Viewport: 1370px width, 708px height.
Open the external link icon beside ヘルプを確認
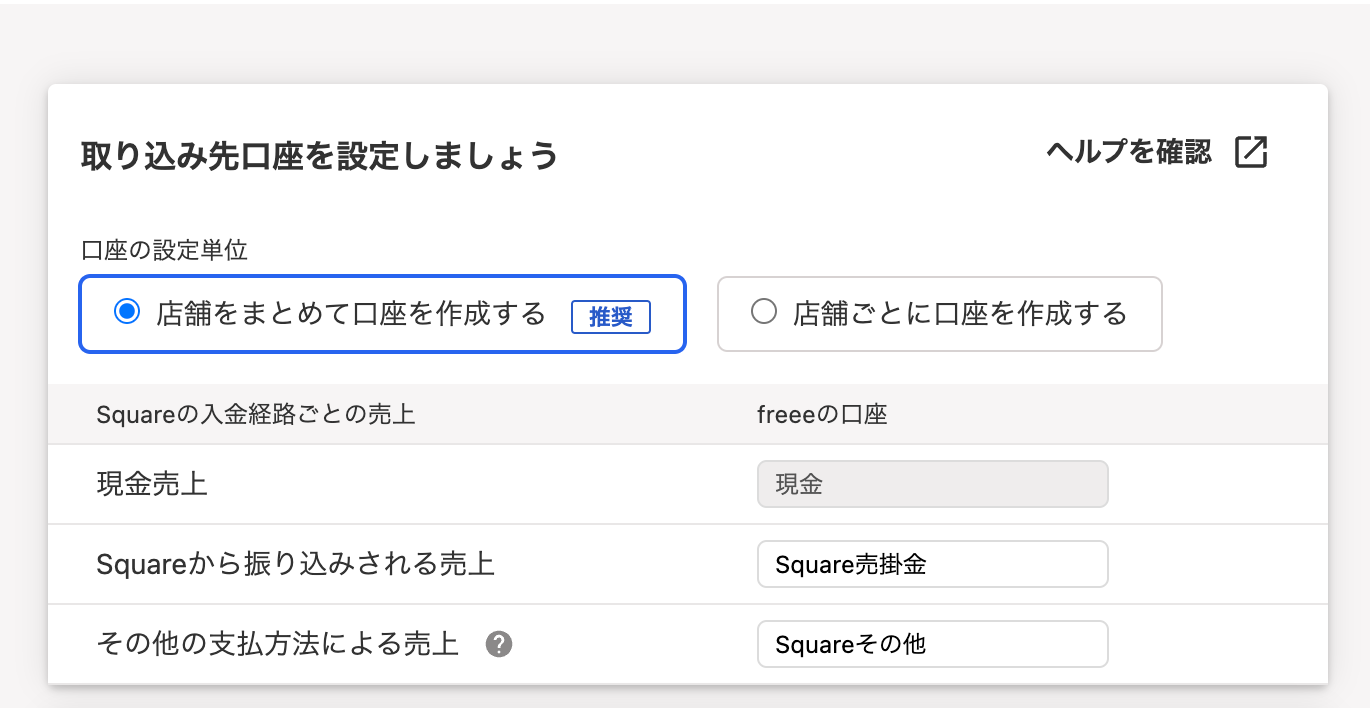1251,152
